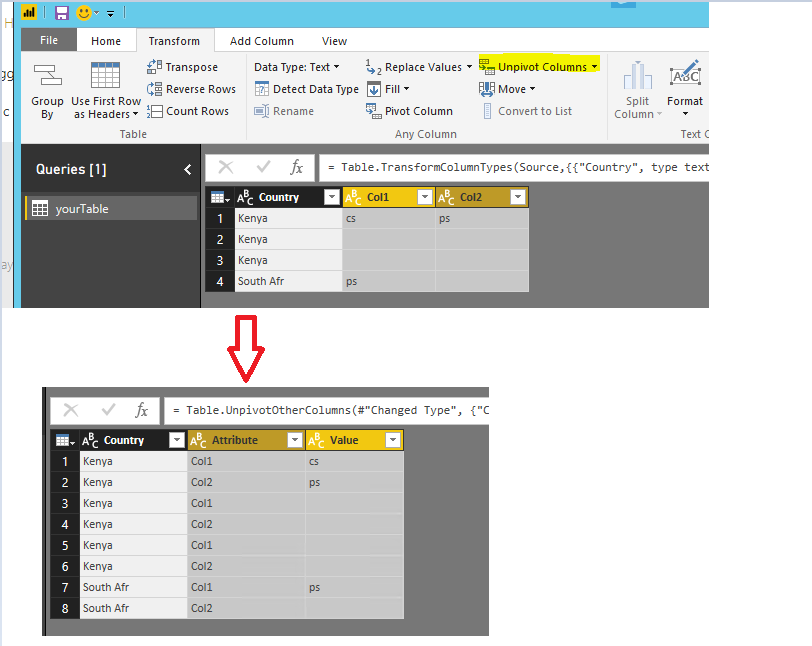The height and width of the screenshot is (646, 812).
Task: Select the yourTable query
Action: (x=111, y=208)
